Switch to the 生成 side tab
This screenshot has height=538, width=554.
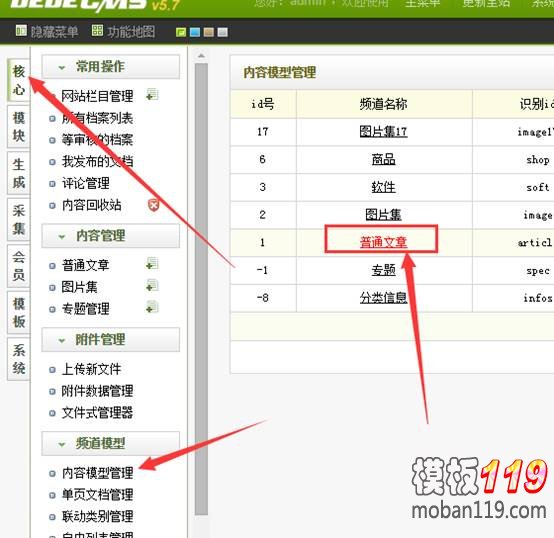18,173
